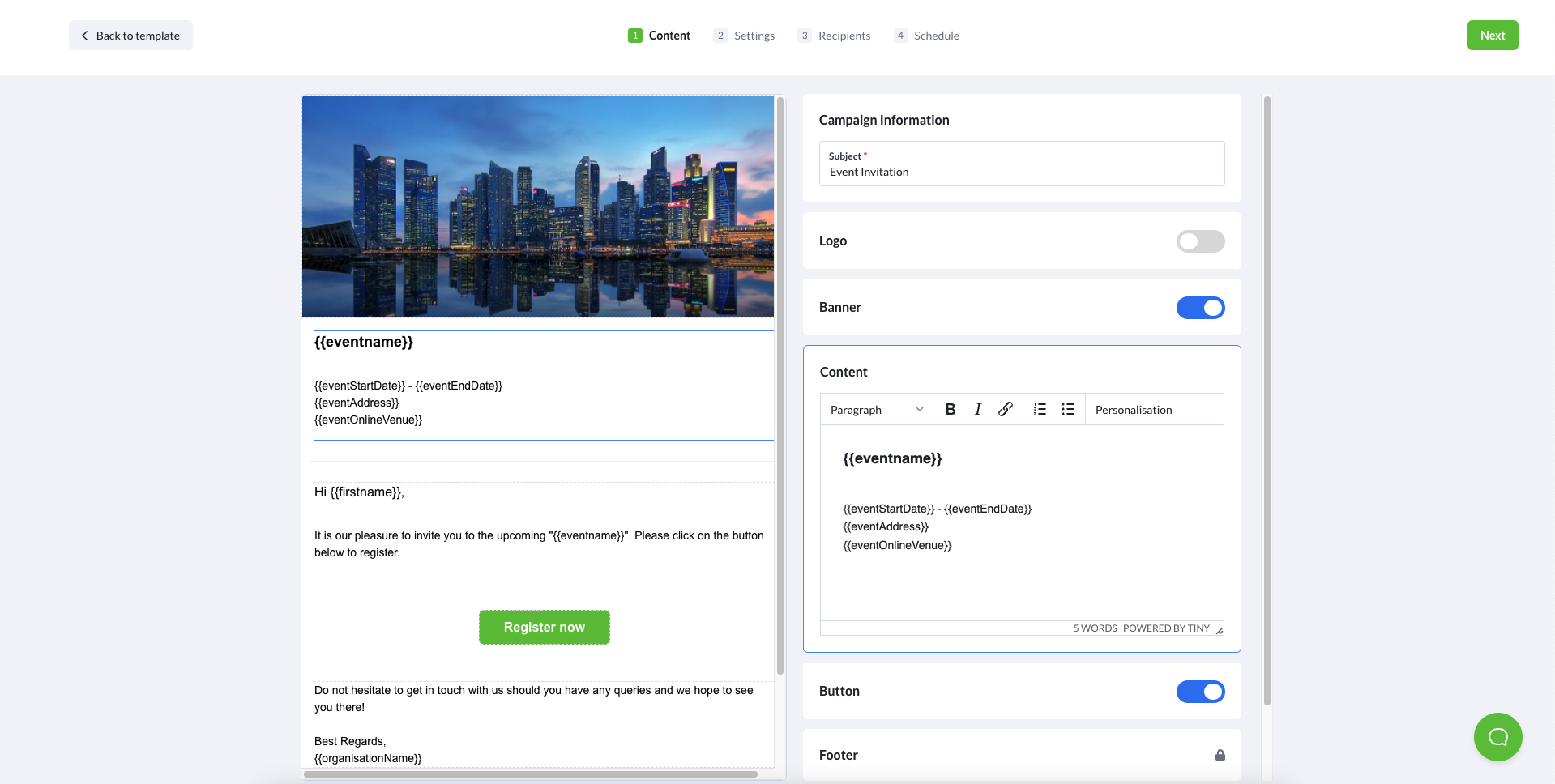
Task: Create a numbered list in the editor
Action: pos(1040,409)
